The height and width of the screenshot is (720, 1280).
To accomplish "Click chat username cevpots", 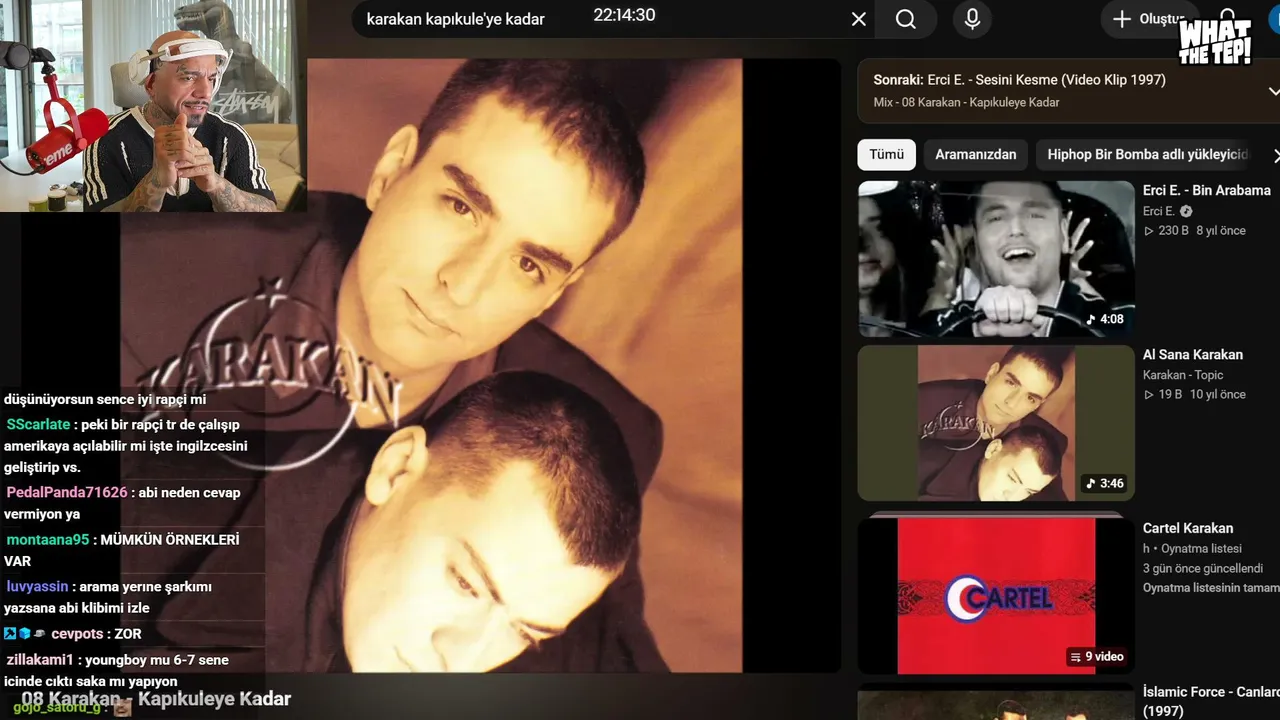I will click(77, 633).
